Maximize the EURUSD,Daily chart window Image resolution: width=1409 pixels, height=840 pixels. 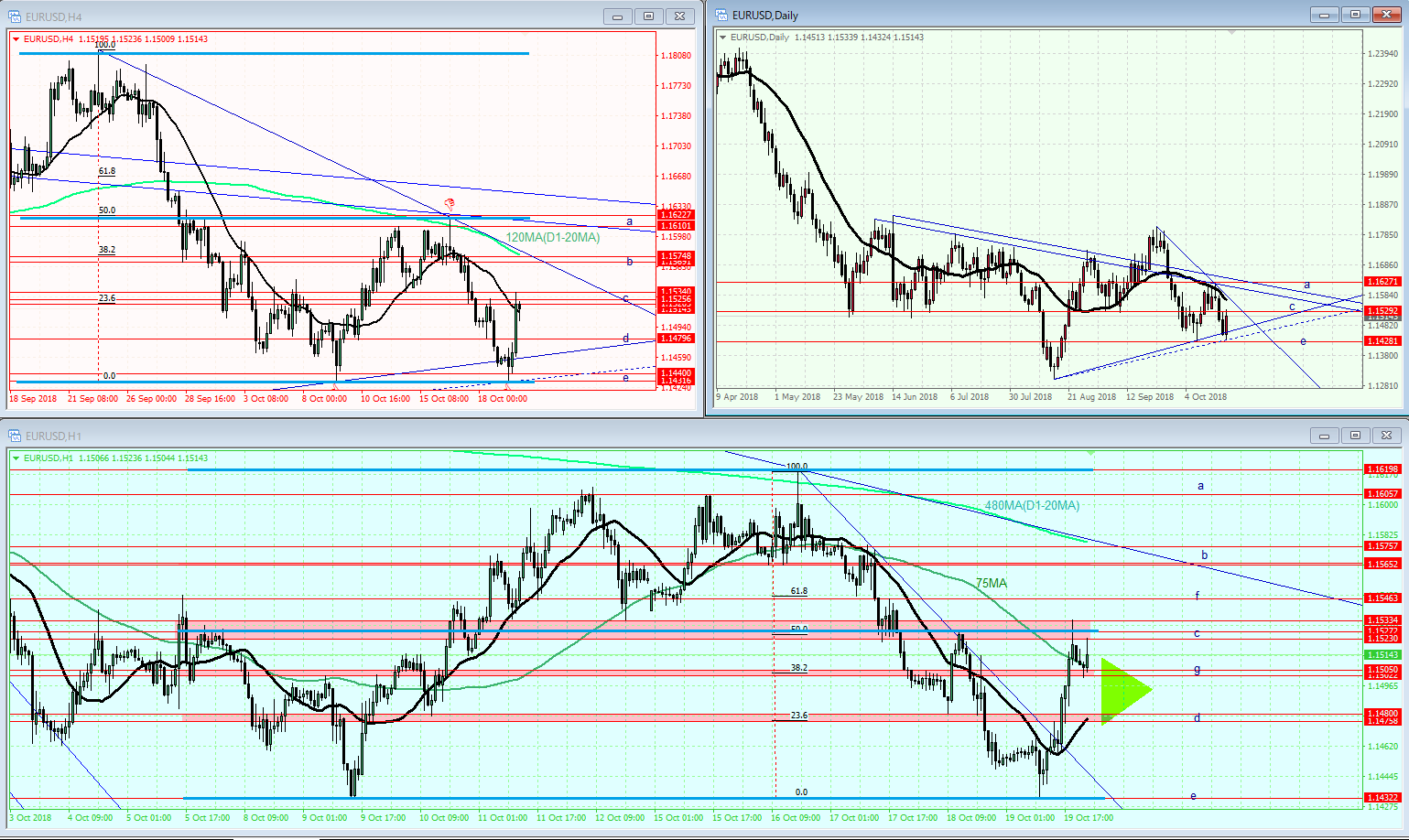1355,15
